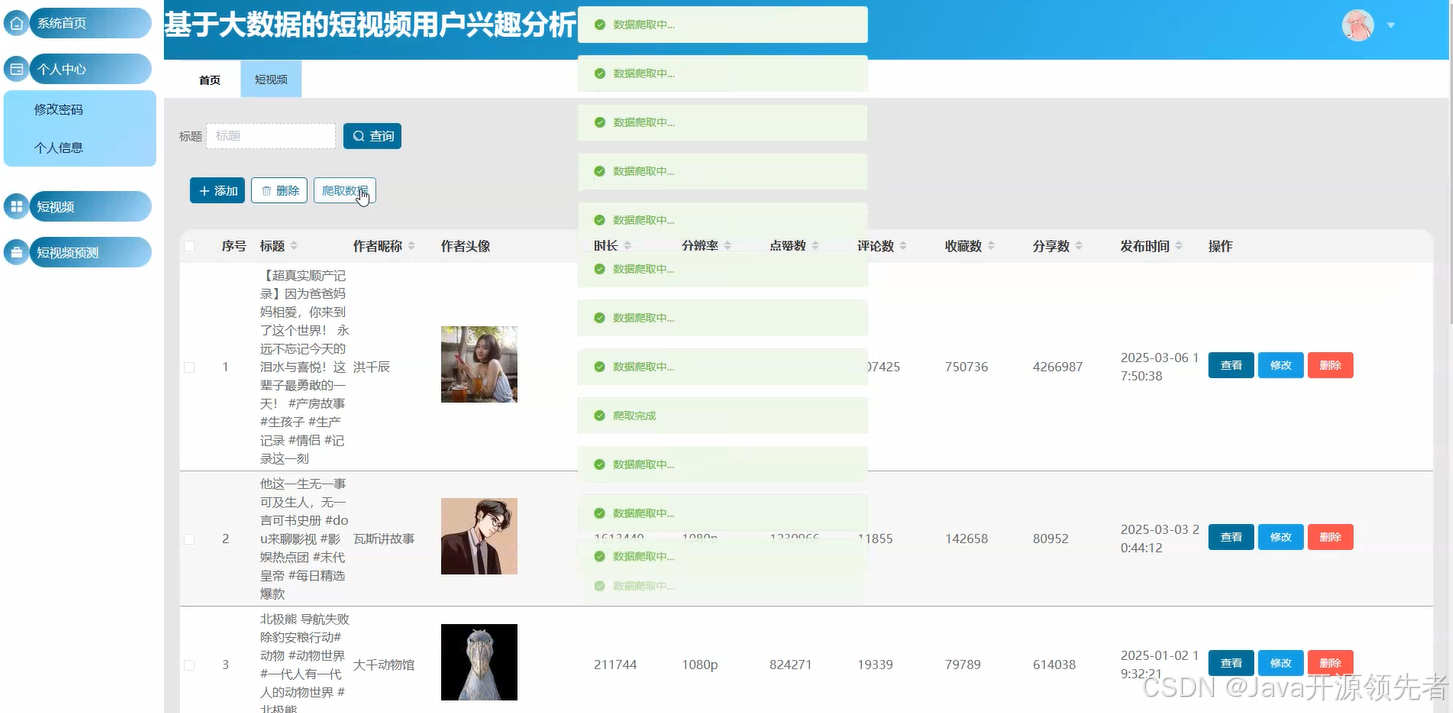The height and width of the screenshot is (713, 1453).
Task: Click the date 2025-03-03 20:44:12
Action: tap(1160, 539)
